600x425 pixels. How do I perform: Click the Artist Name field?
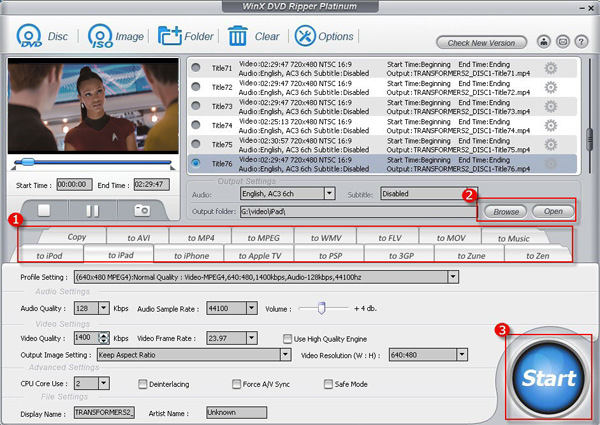pyautogui.click(x=236, y=412)
